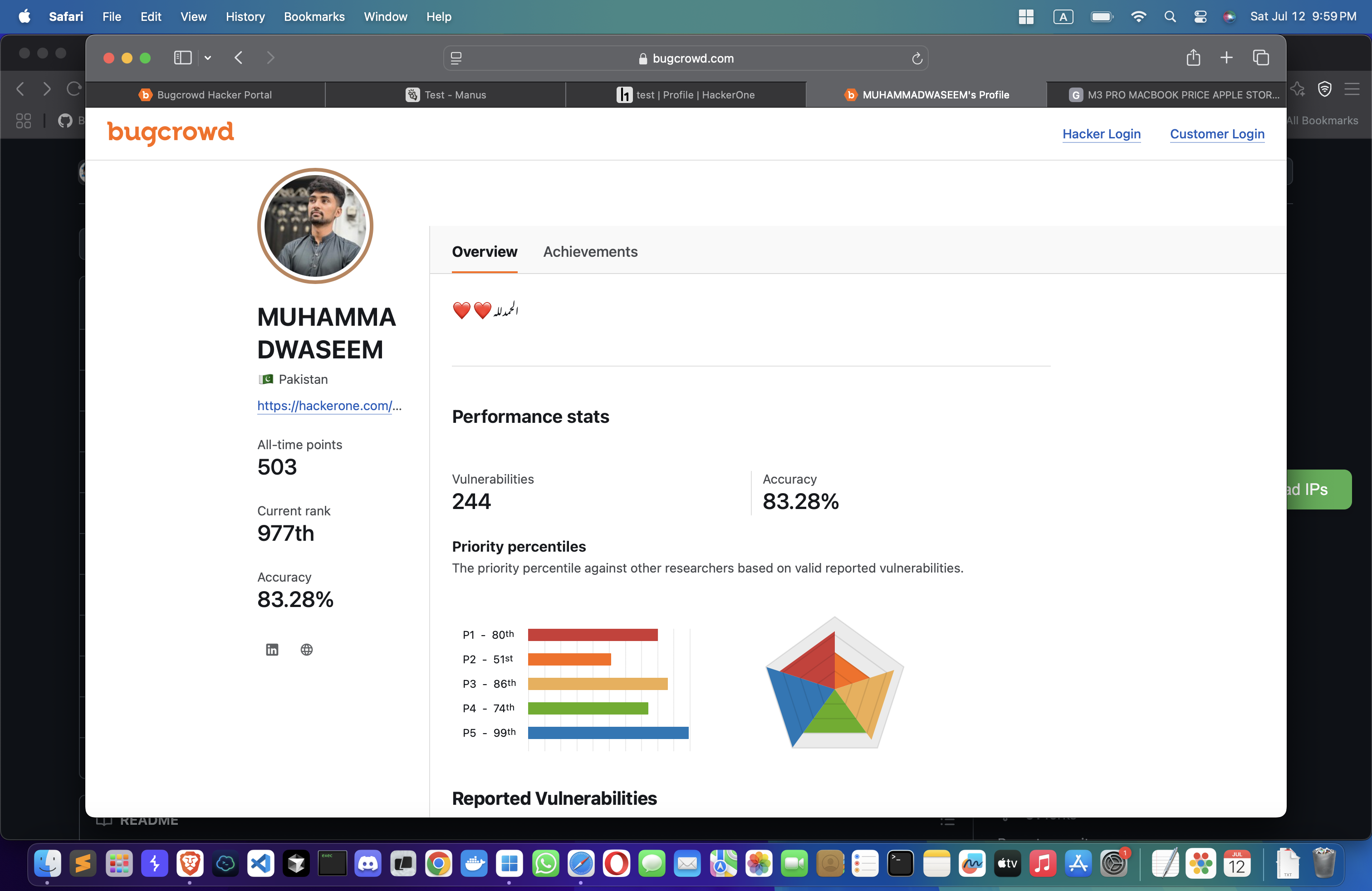Screen dimensions: 1372x891
Task: Open Discord from the dock
Action: pyautogui.click(x=368, y=863)
